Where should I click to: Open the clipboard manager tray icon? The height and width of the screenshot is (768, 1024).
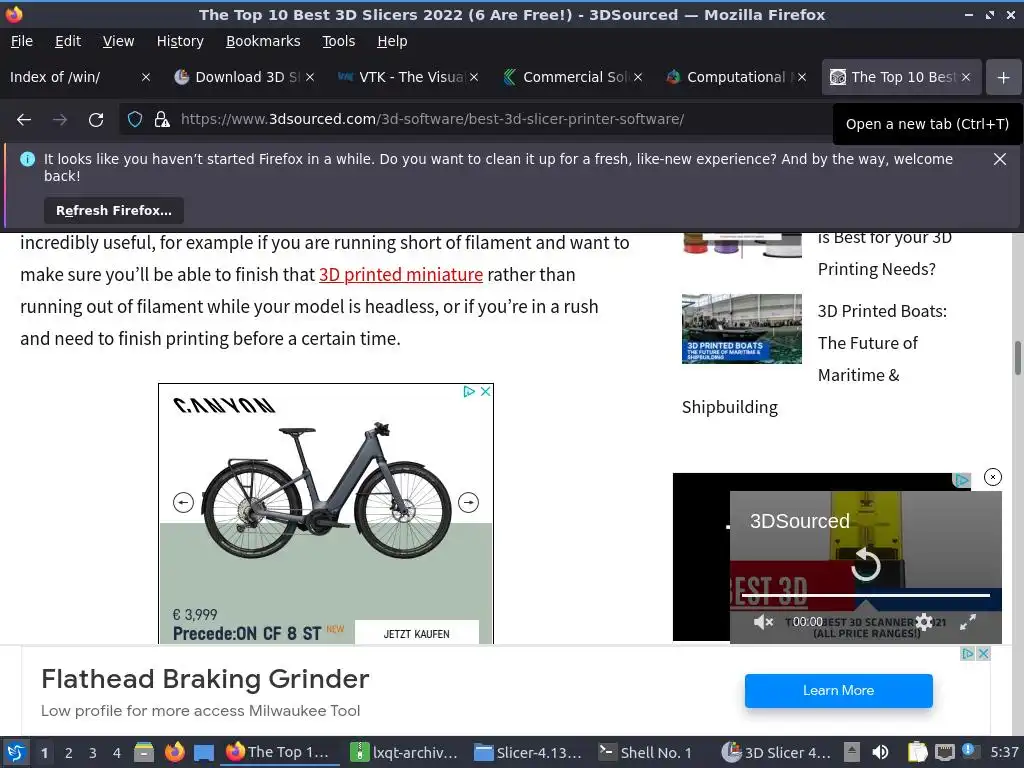click(x=918, y=753)
